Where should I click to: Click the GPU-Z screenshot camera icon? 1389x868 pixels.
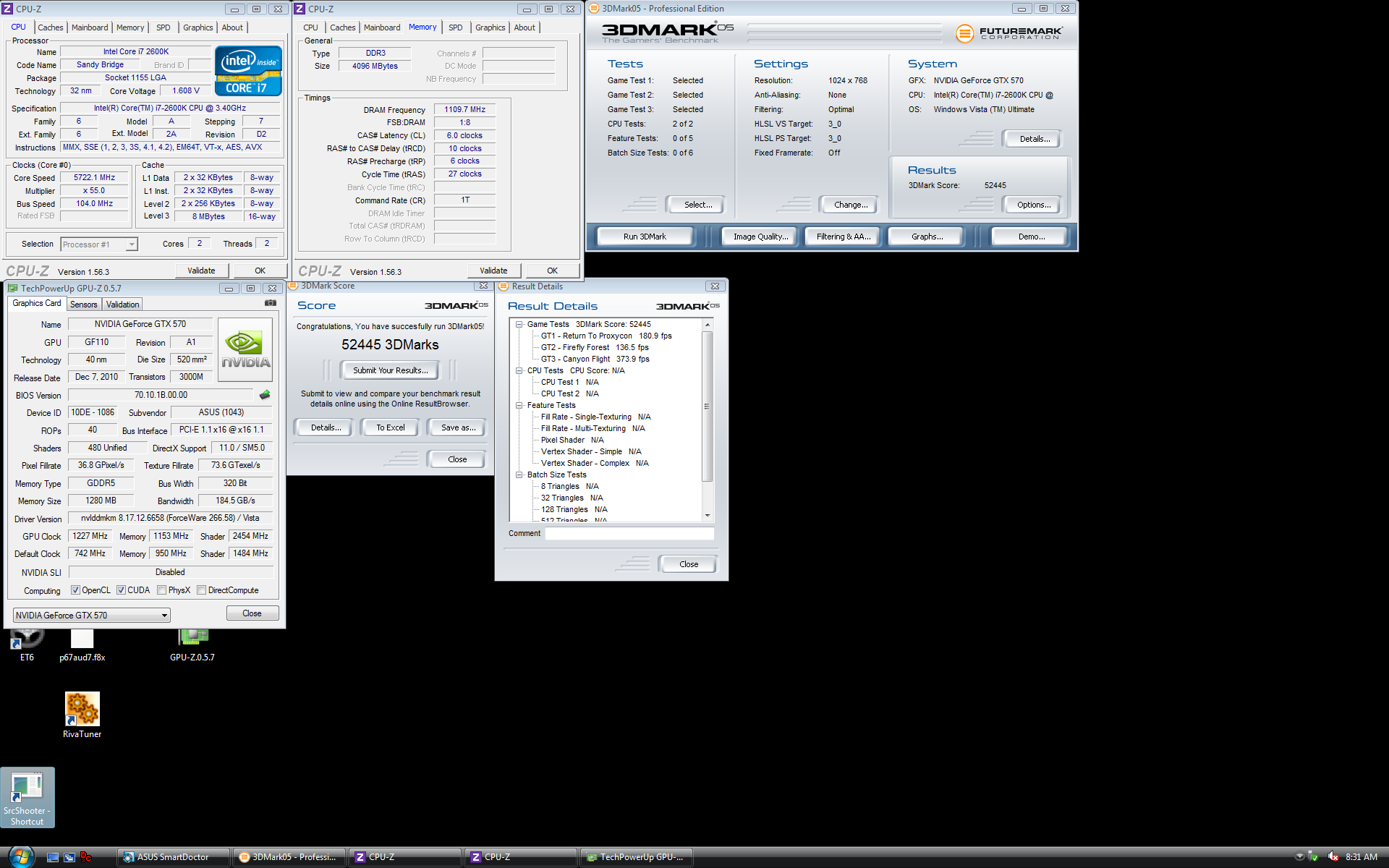point(270,303)
